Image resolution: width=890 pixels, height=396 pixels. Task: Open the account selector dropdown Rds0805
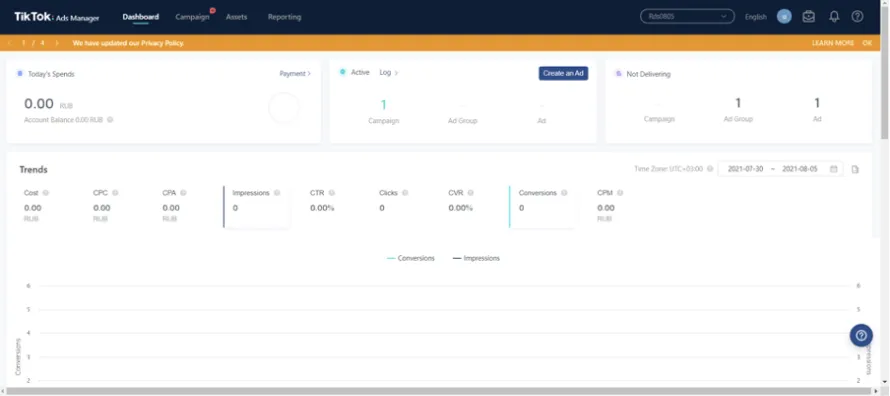pyautogui.click(x=687, y=16)
